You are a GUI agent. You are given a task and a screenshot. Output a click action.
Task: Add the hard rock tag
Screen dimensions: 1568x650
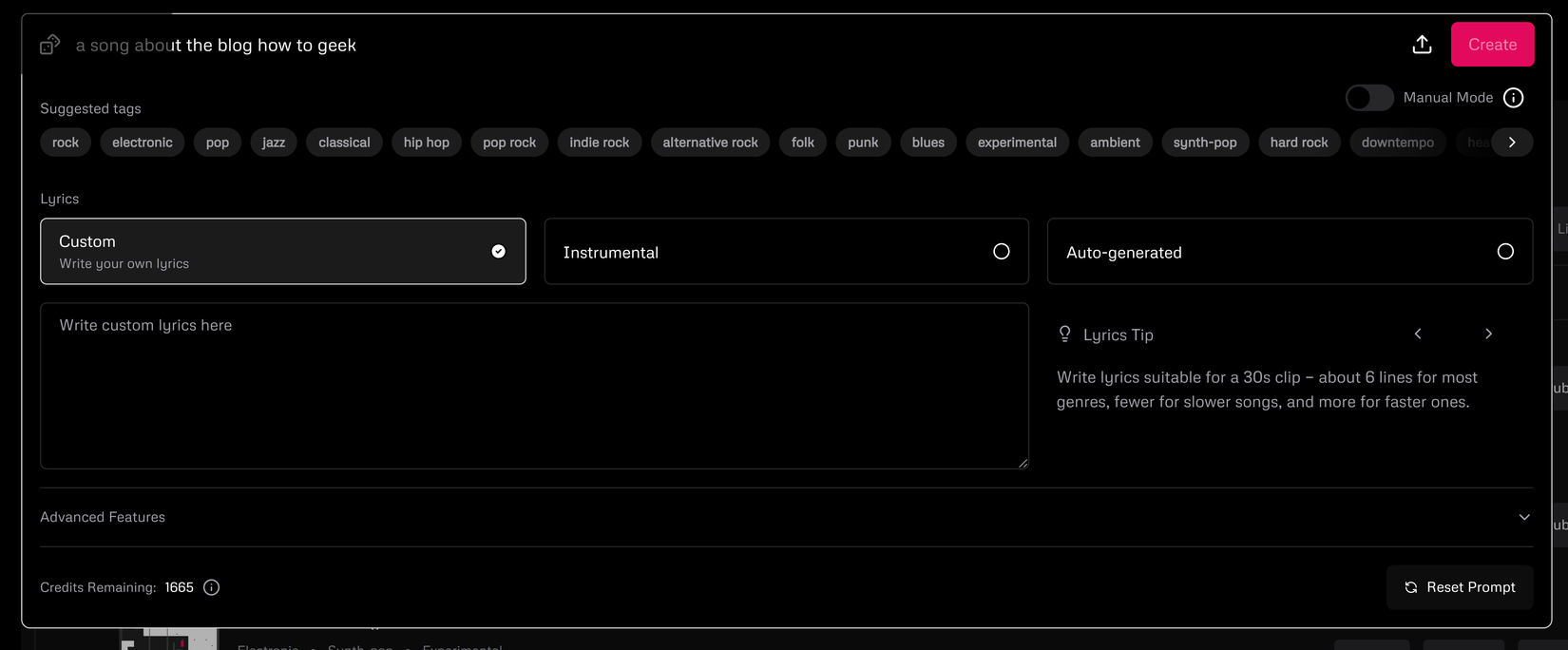click(1299, 143)
